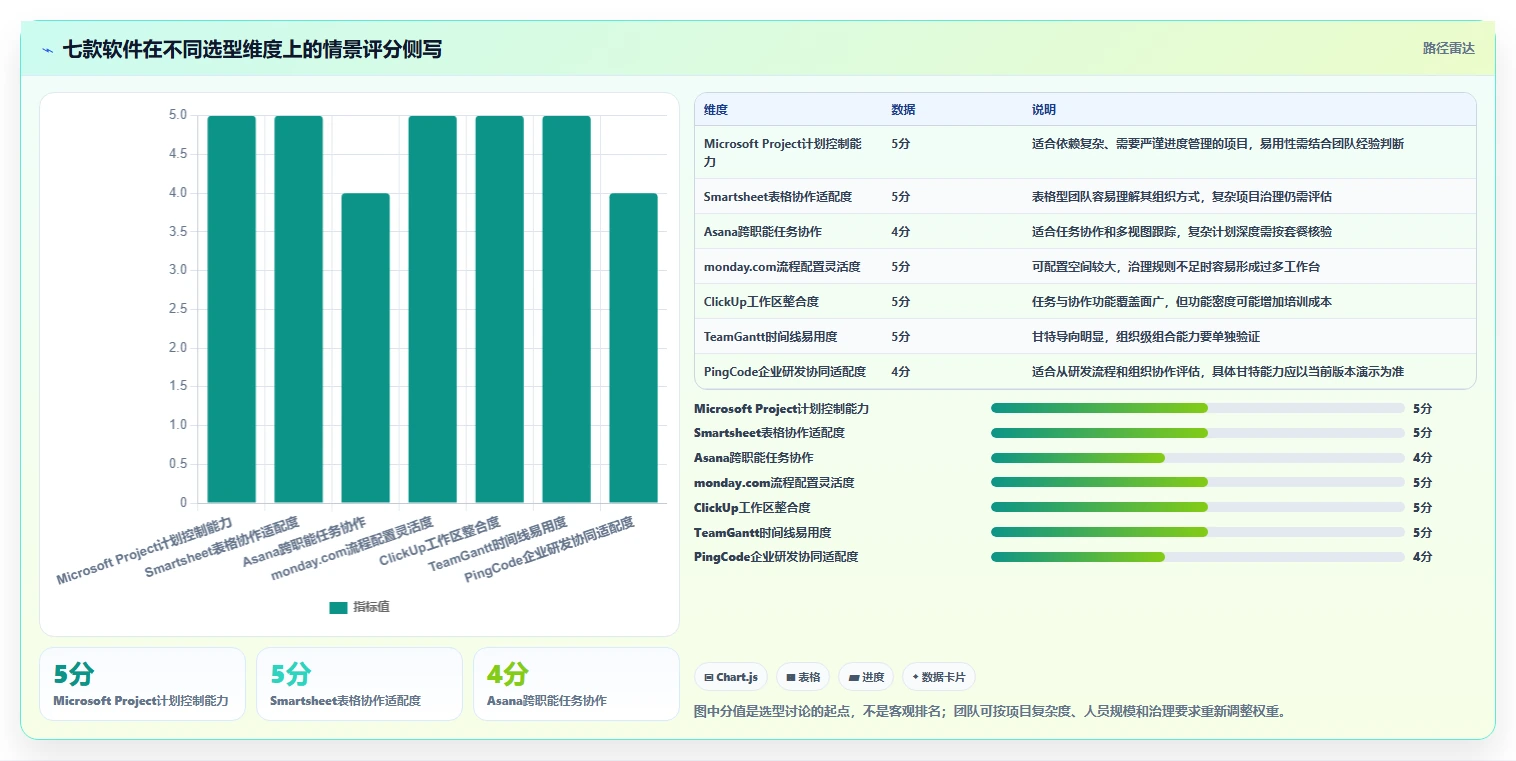Click the 4分 score in the Asana table row
Viewport: 1516px width, 761px height.
(901, 232)
